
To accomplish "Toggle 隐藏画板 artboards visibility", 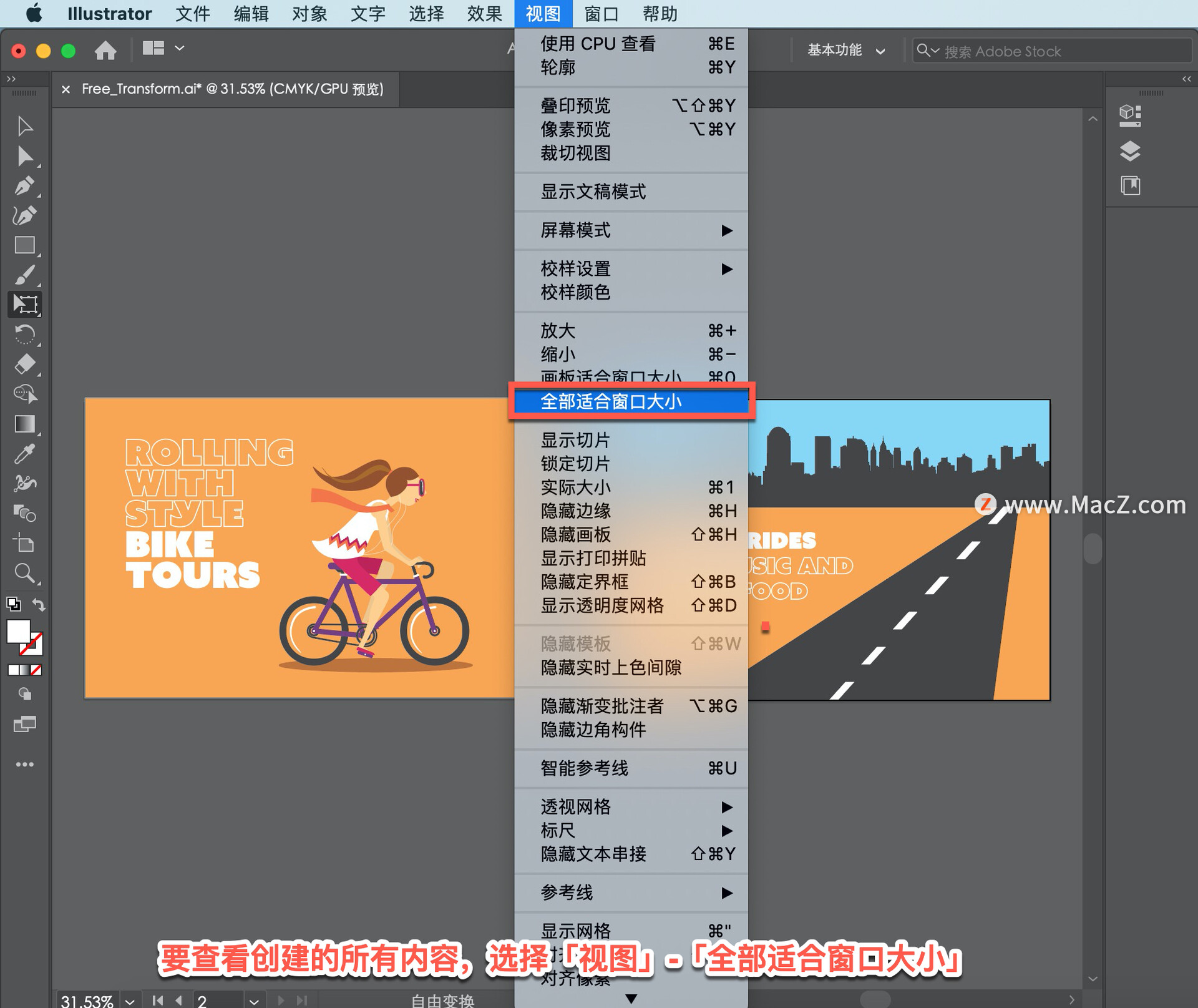I will [631, 535].
